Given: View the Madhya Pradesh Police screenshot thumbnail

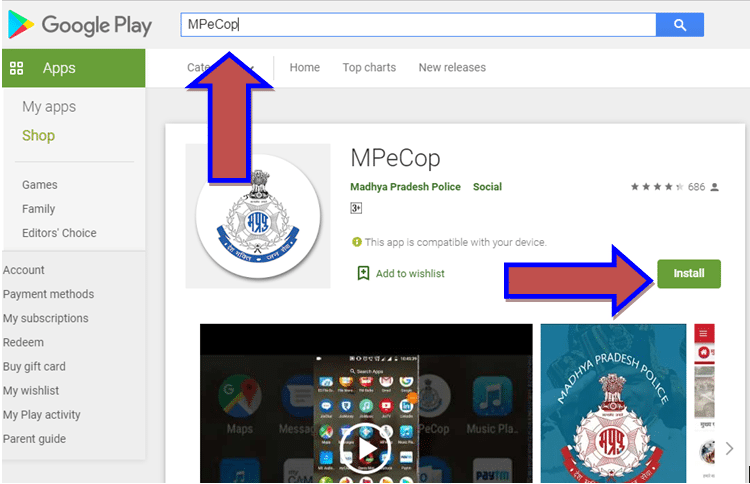Looking at the screenshot, I should pyautogui.click(x=613, y=400).
